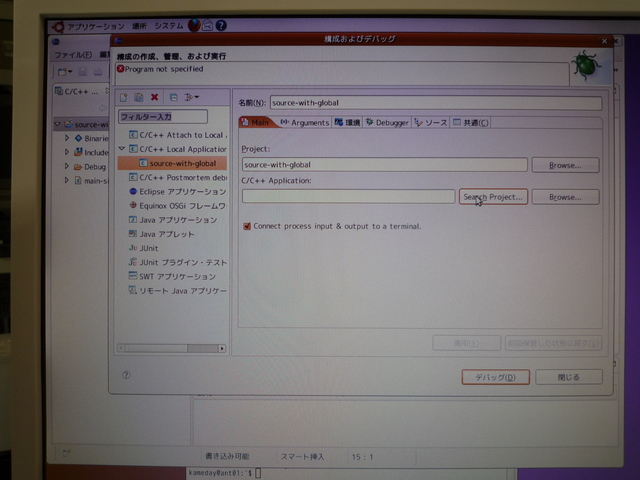
Task: Click the Firefox icon in top panel
Action: click(x=194, y=25)
